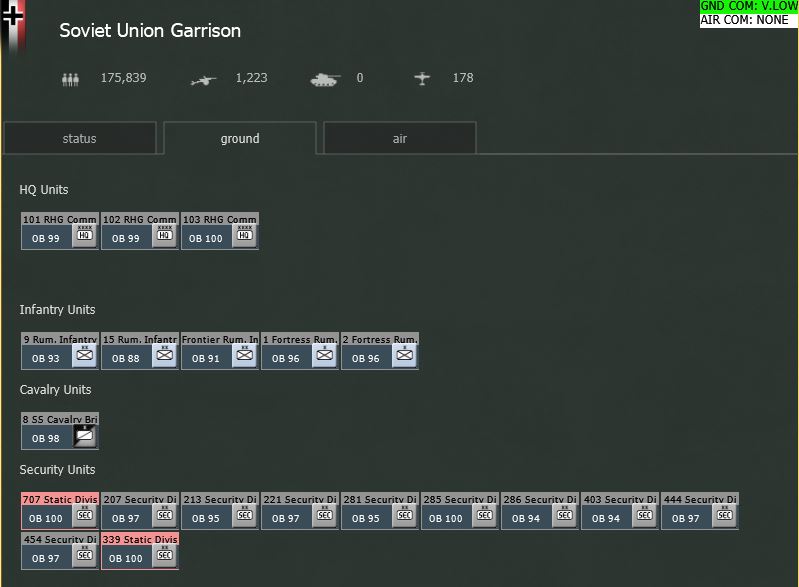Click the tank count icon

(325, 79)
